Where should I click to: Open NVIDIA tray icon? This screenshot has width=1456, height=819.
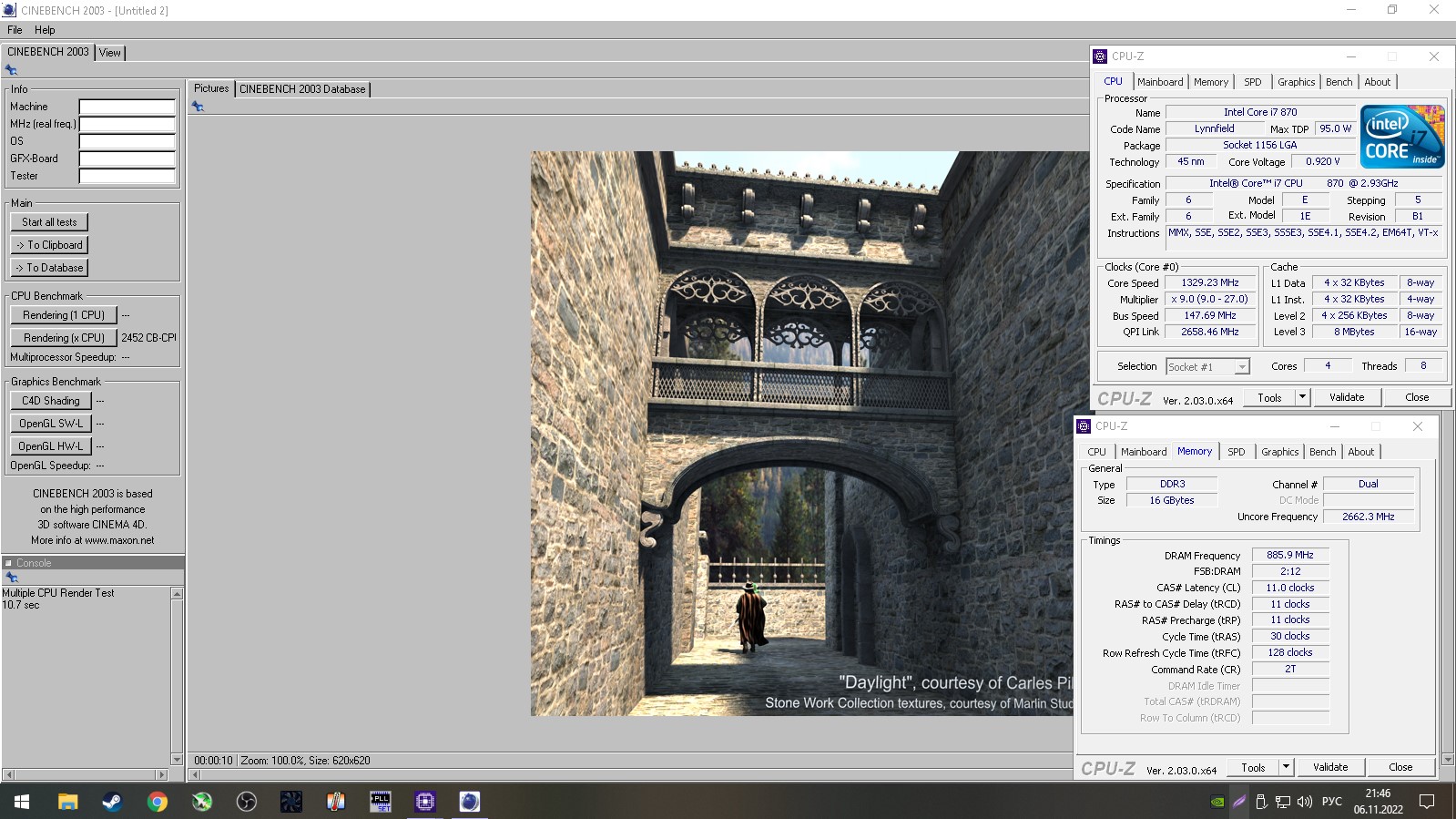click(x=1217, y=802)
